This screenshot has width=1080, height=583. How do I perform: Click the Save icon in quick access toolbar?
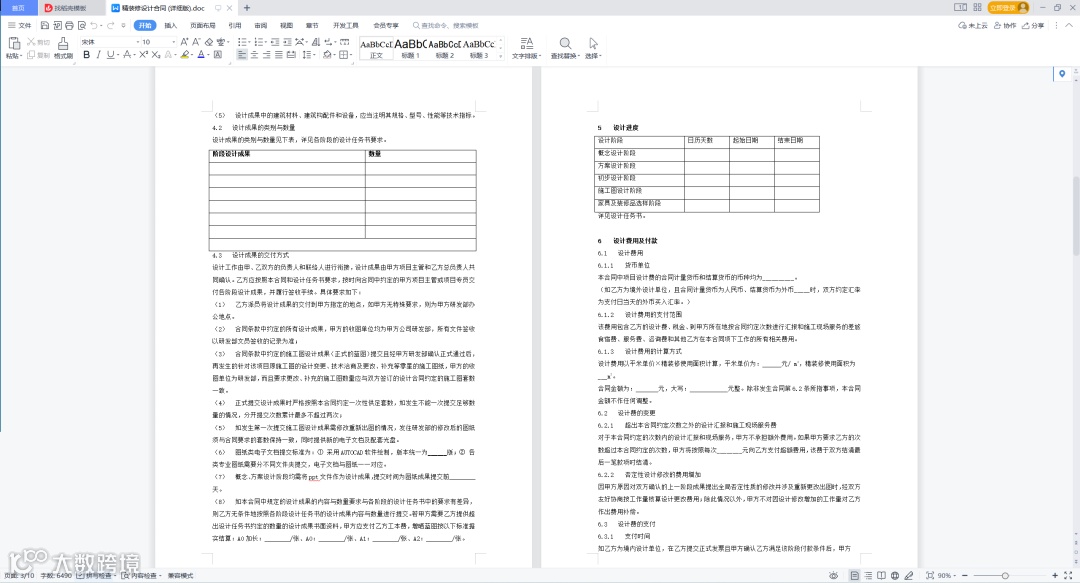tap(45, 25)
